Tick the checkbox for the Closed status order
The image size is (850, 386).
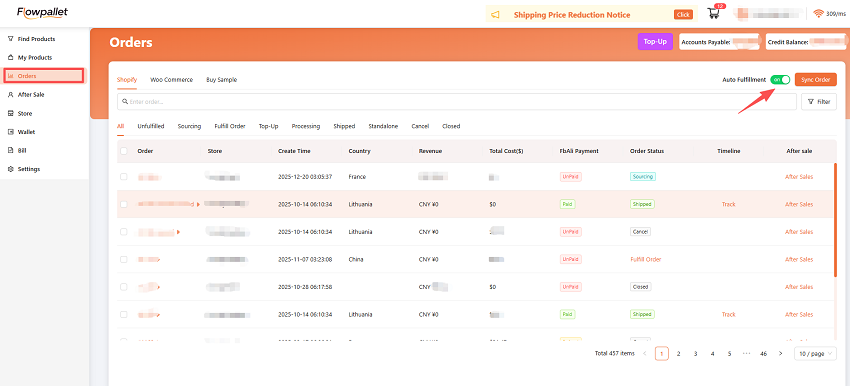pyautogui.click(x=124, y=287)
